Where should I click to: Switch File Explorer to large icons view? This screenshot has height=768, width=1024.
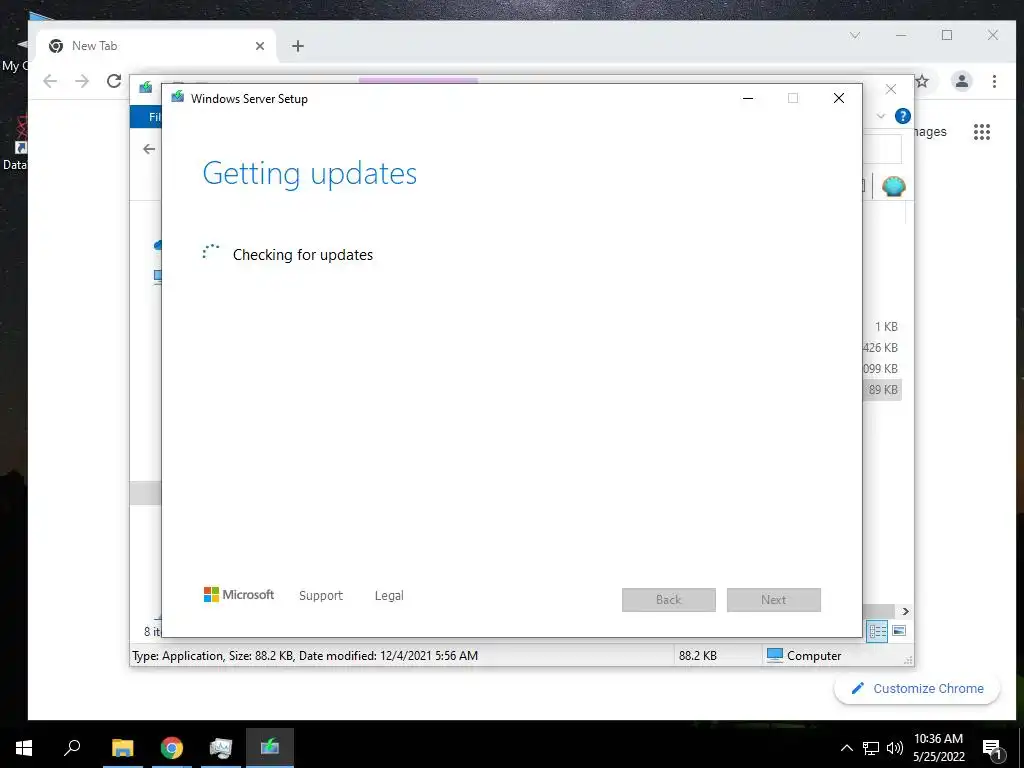pos(899,631)
